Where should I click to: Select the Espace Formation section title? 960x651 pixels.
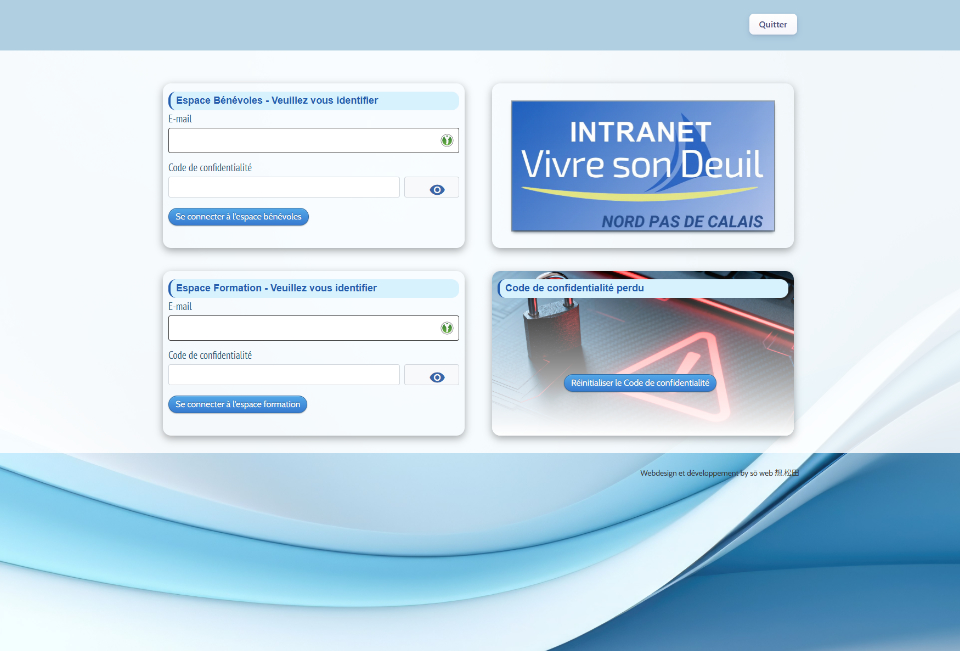276,287
